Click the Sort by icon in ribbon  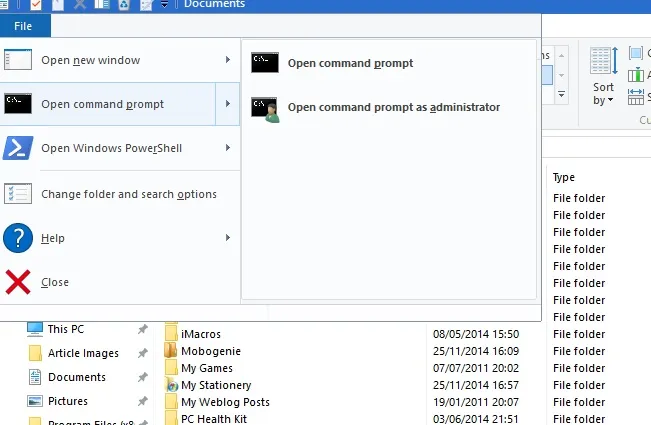click(604, 61)
